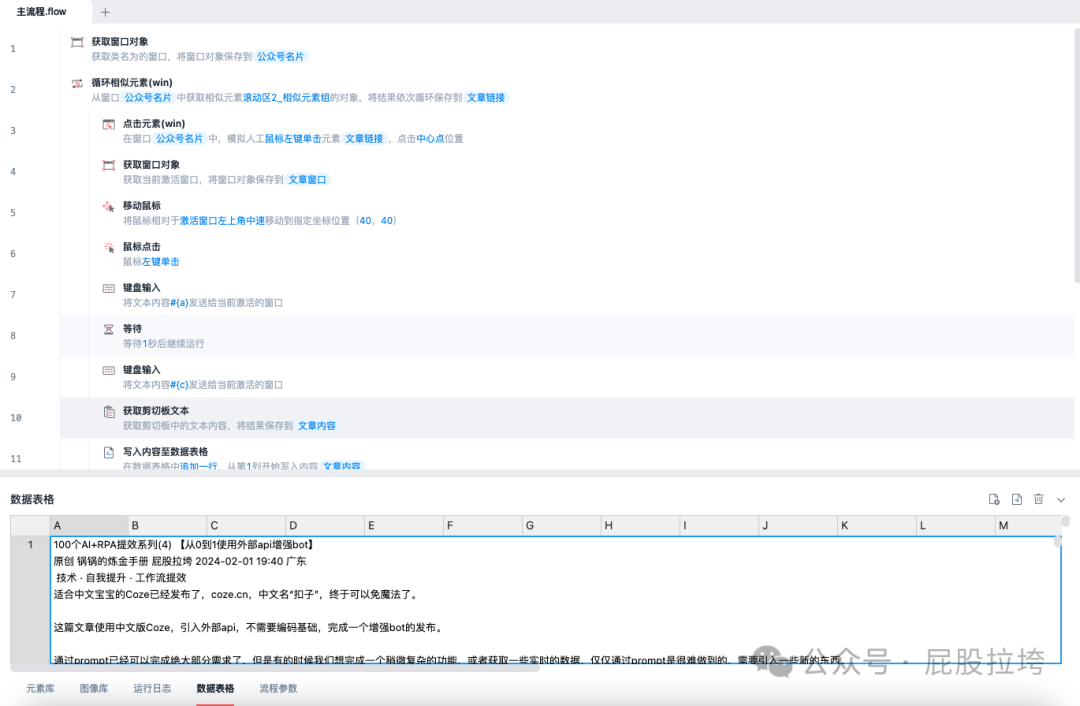The width and height of the screenshot is (1080, 706).
Task: Click the 写入内容至数据表格 step icon
Action: [109, 453]
